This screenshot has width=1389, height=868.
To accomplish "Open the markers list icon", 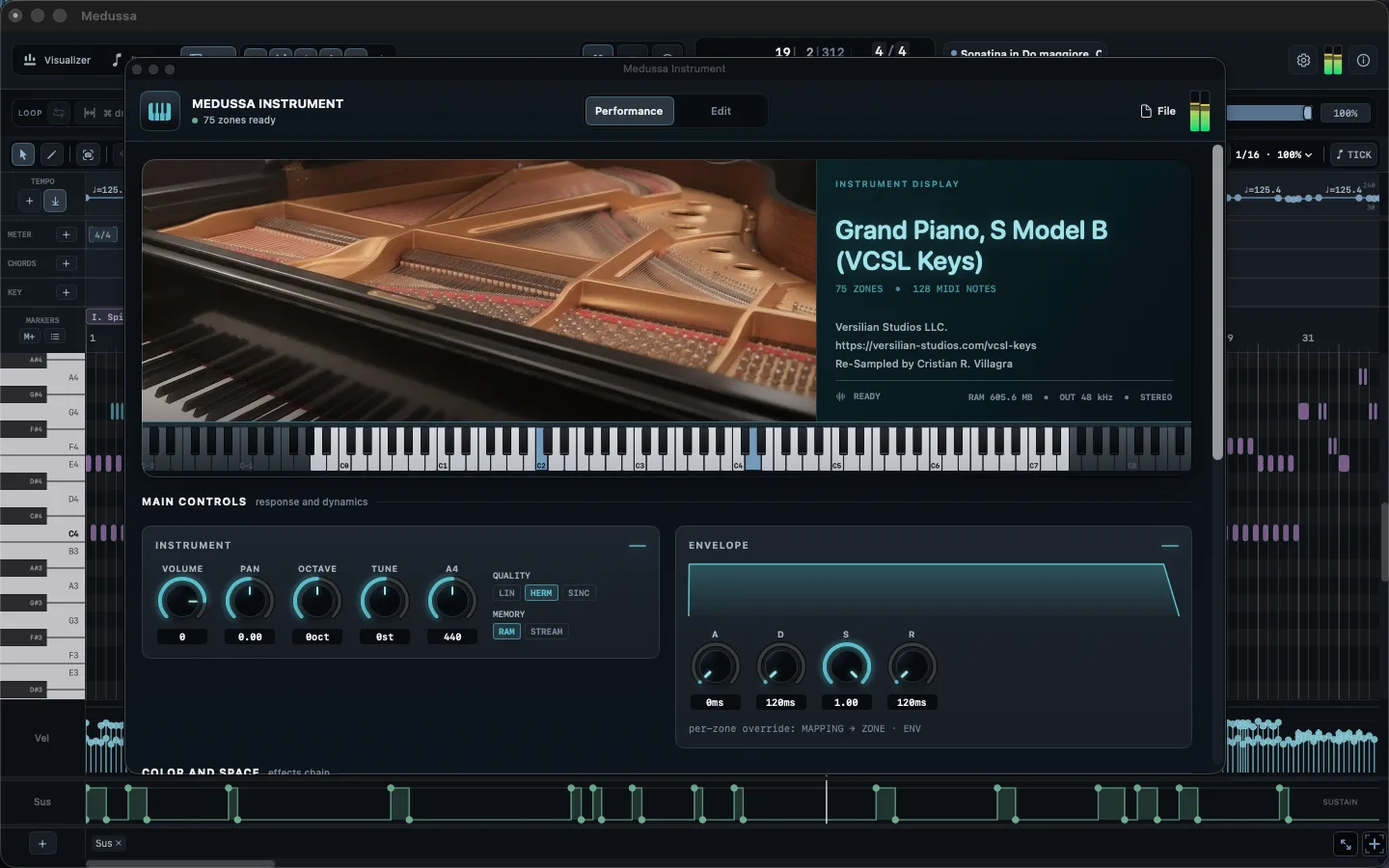I will (x=55, y=337).
